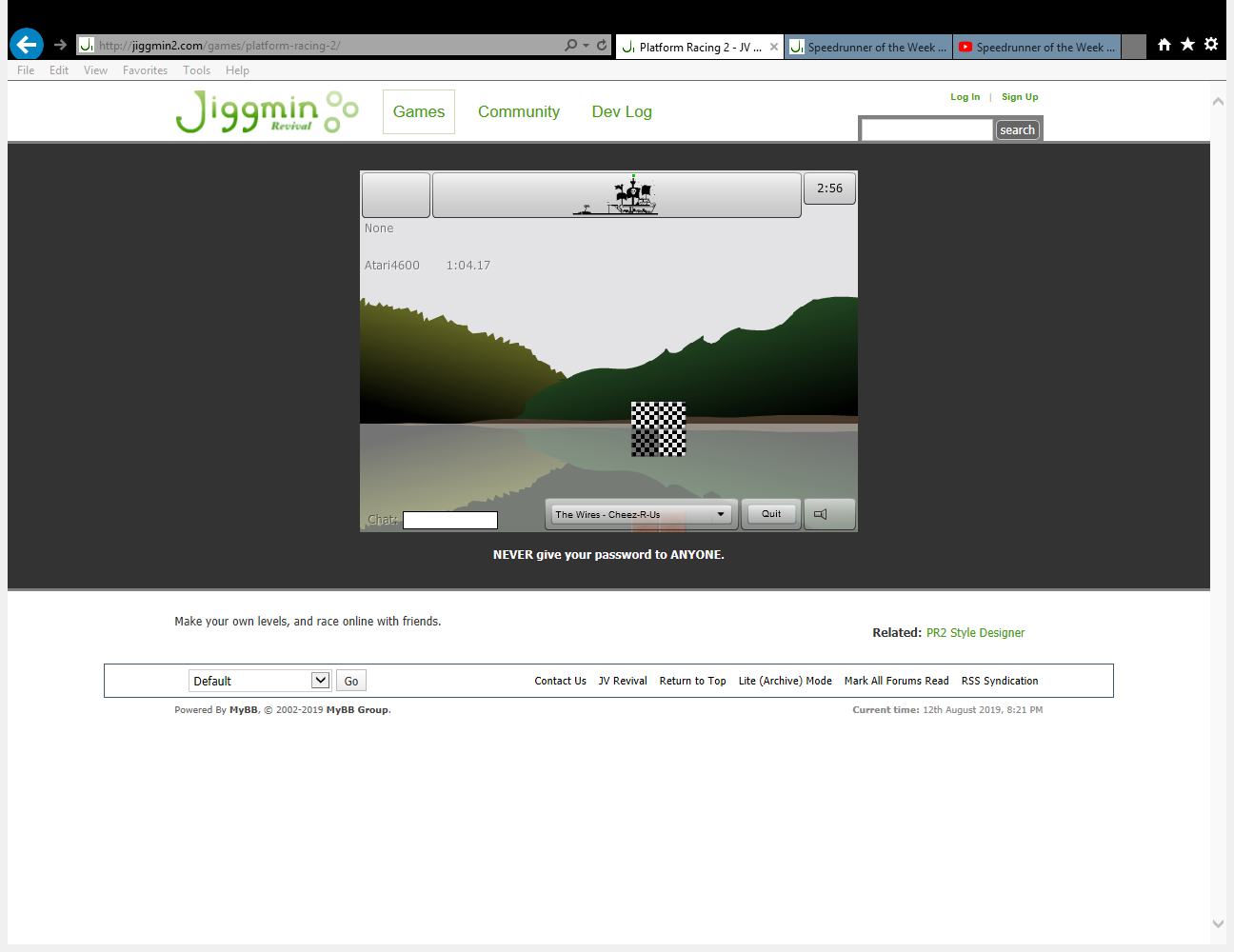Click the Jiggmin Revival logo

[x=268, y=111]
